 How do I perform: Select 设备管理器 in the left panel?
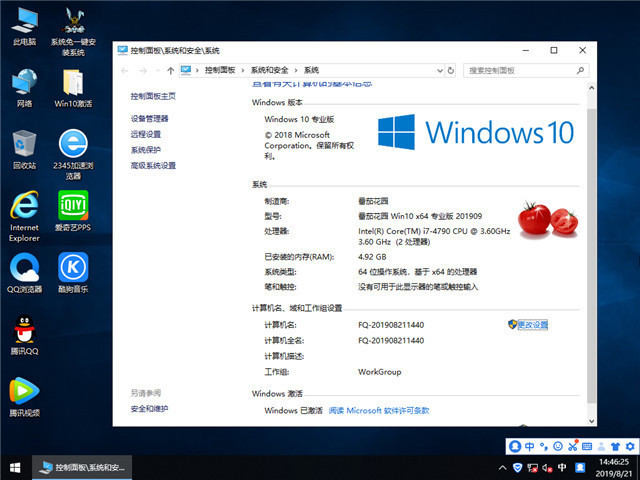click(149, 118)
